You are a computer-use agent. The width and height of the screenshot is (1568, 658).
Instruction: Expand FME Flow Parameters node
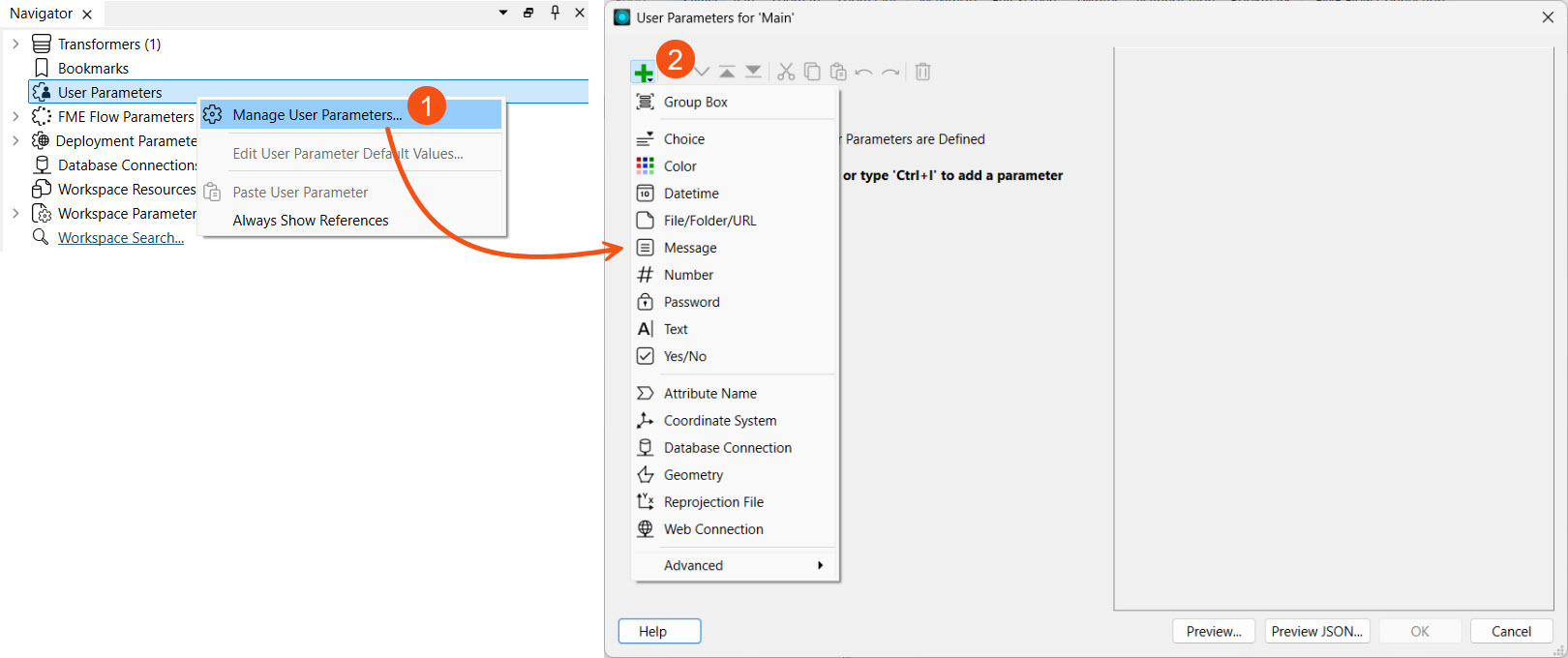pyautogui.click(x=15, y=116)
